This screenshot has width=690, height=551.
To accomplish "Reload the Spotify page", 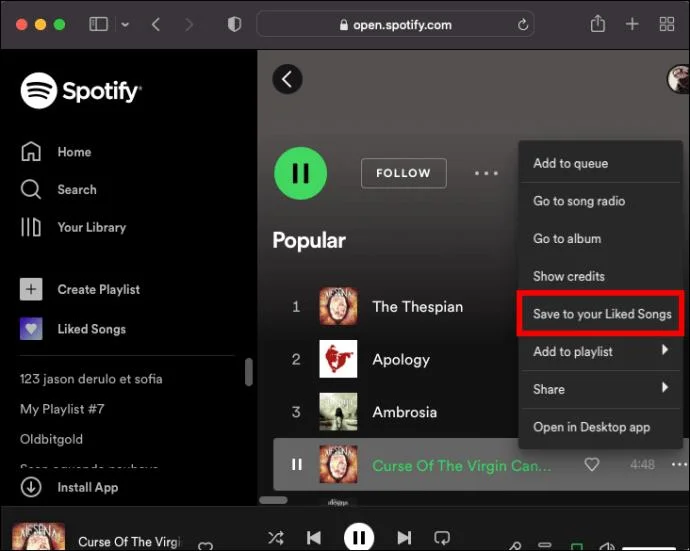I will click(x=523, y=25).
